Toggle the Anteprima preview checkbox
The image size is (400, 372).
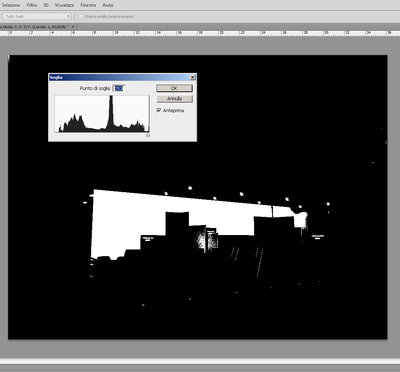159,110
